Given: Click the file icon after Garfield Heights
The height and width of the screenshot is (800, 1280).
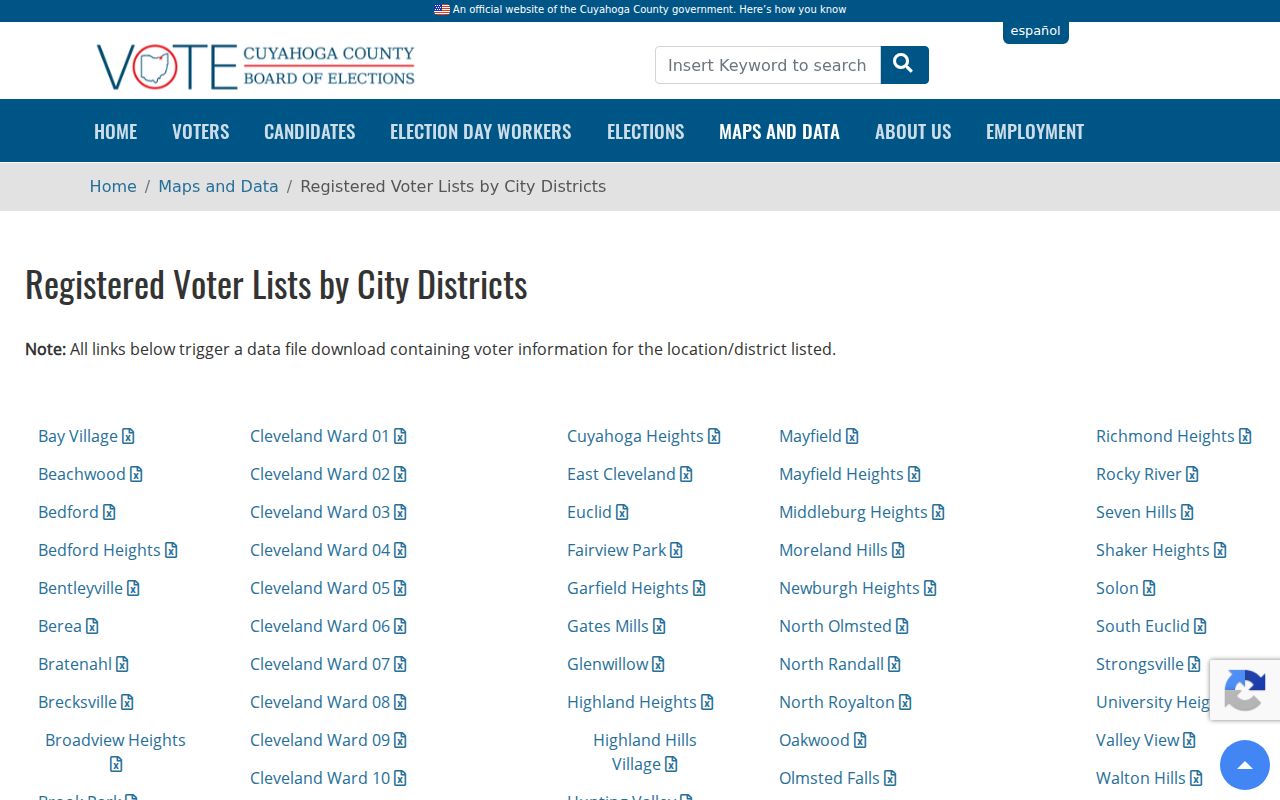Looking at the screenshot, I should click(699, 588).
